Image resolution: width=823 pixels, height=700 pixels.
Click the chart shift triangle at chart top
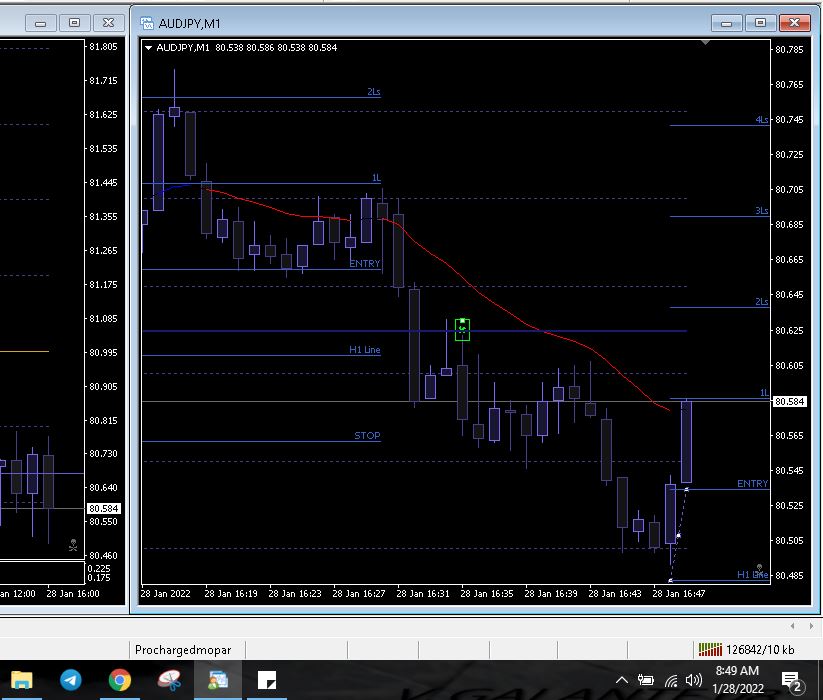click(x=705, y=42)
